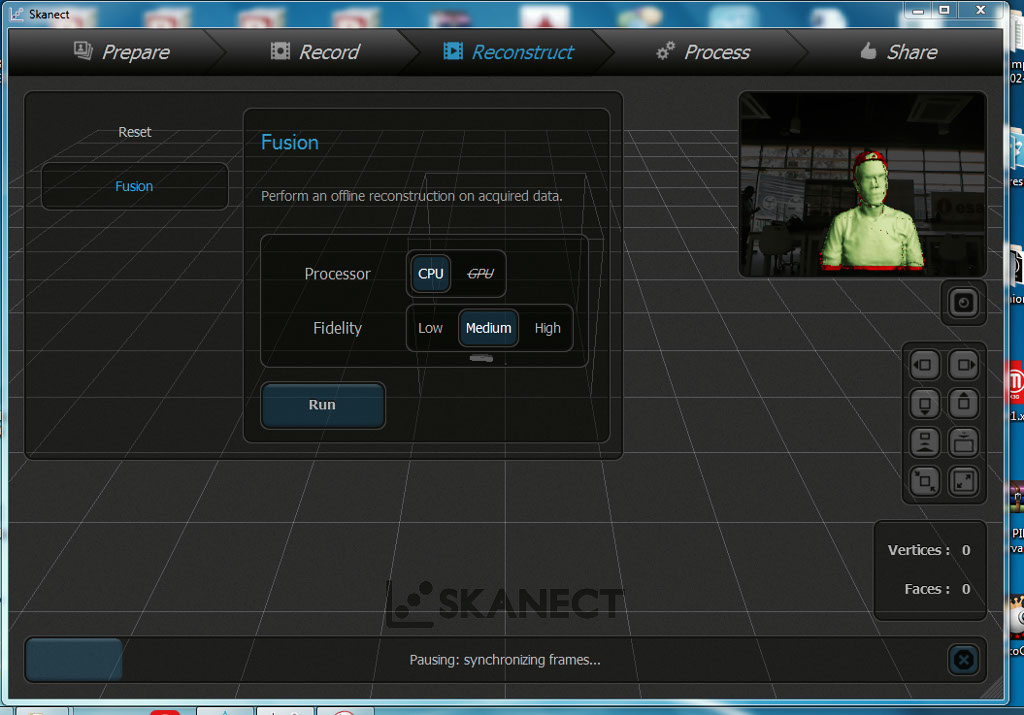
Task: Click the progress bar at bottom left
Action: tap(74, 659)
